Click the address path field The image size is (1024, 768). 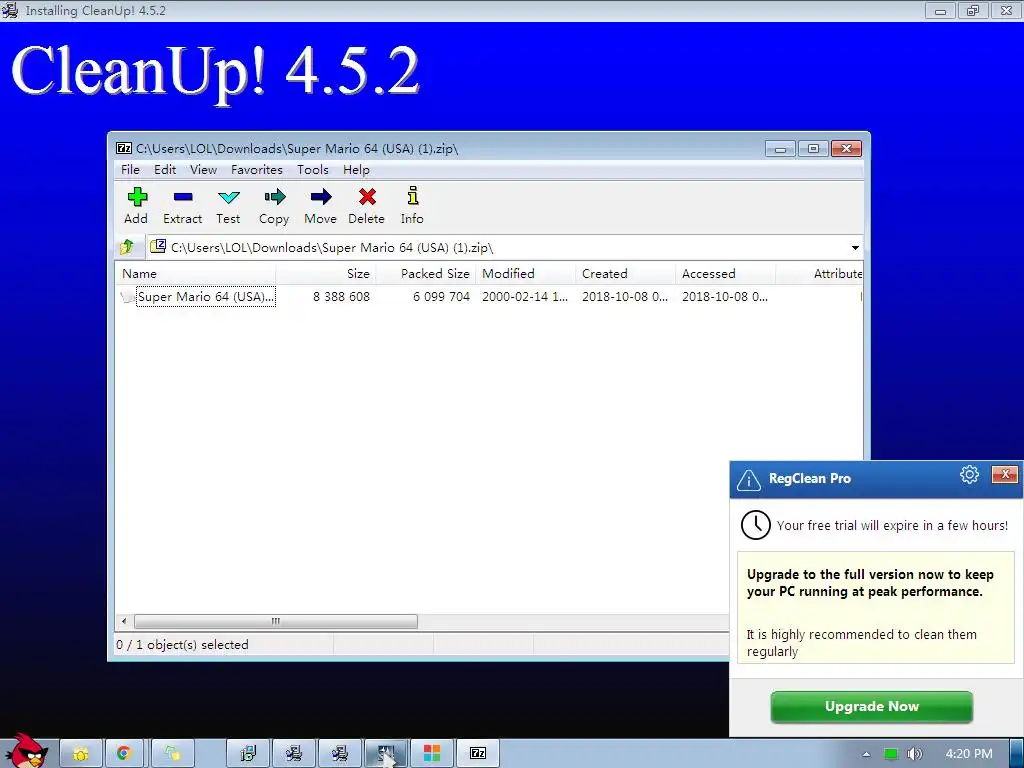tap(496, 248)
